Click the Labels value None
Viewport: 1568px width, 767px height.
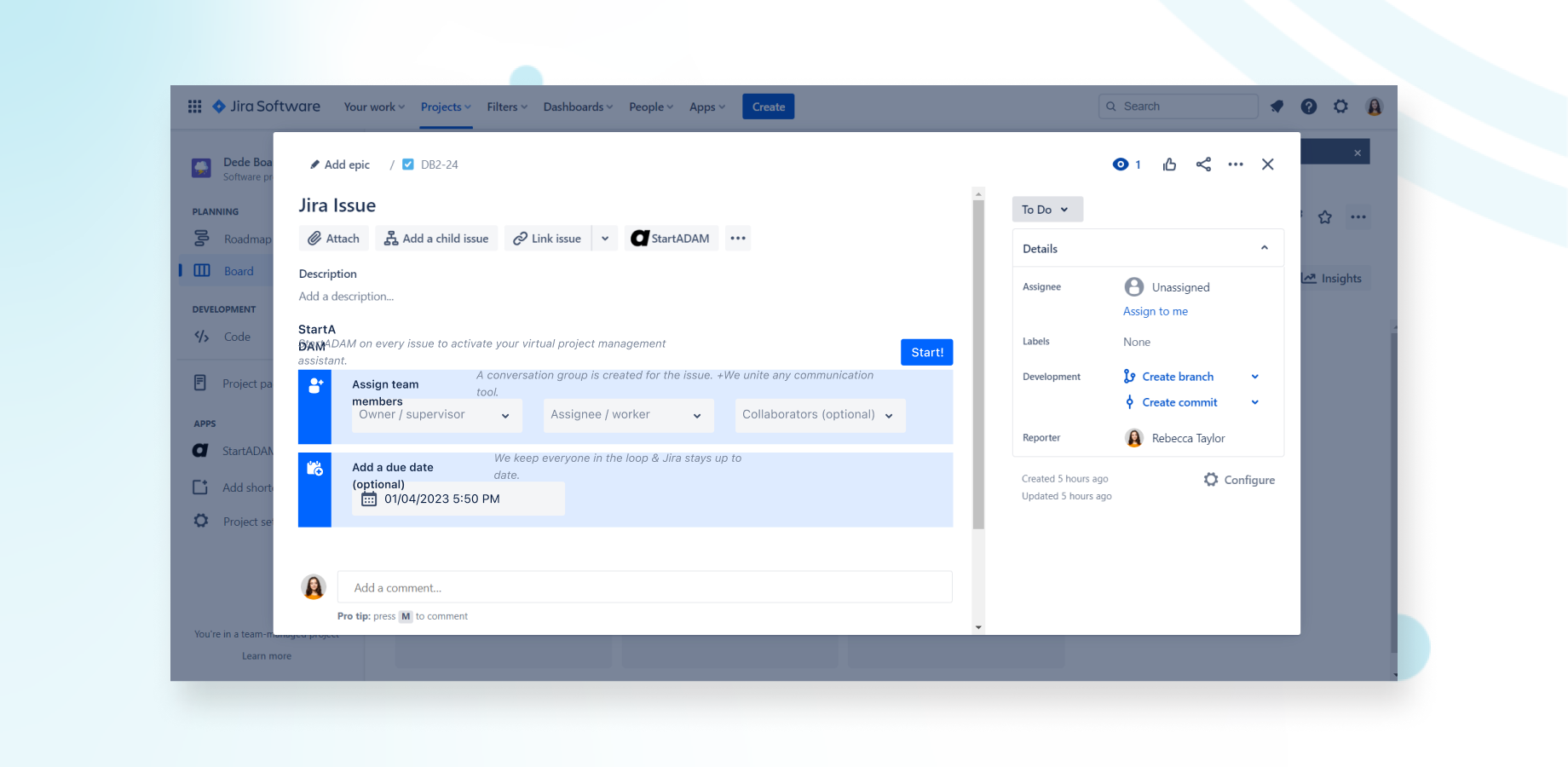coord(1137,342)
